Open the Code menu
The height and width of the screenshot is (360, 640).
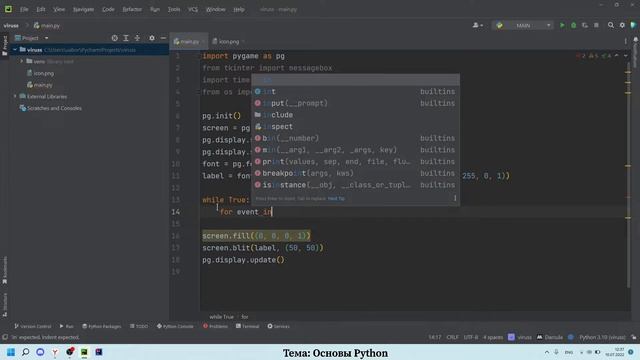(108, 9)
